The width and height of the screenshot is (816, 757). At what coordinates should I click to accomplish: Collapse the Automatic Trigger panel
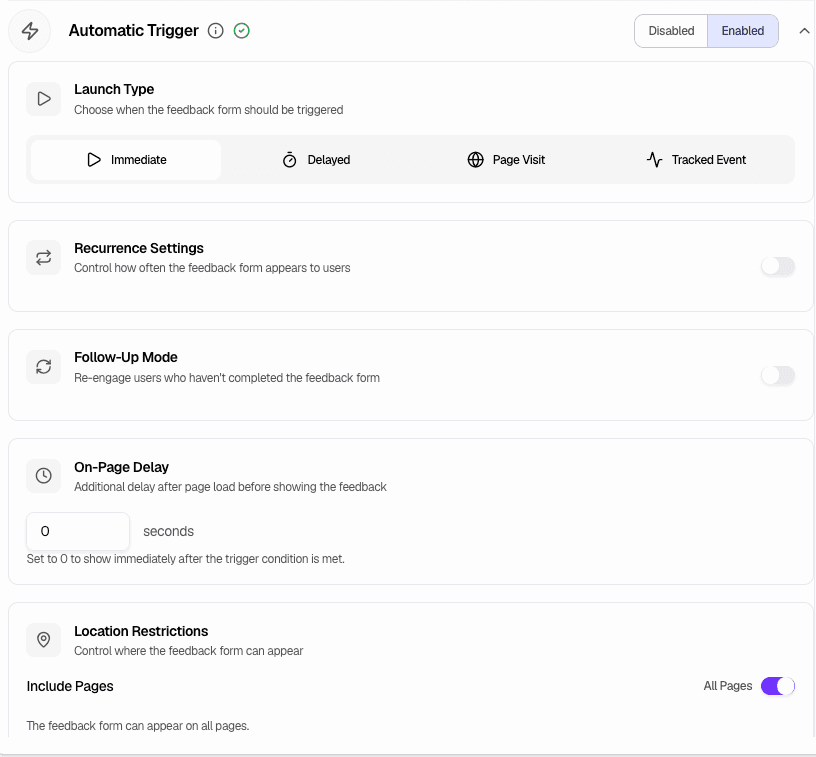(x=804, y=31)
